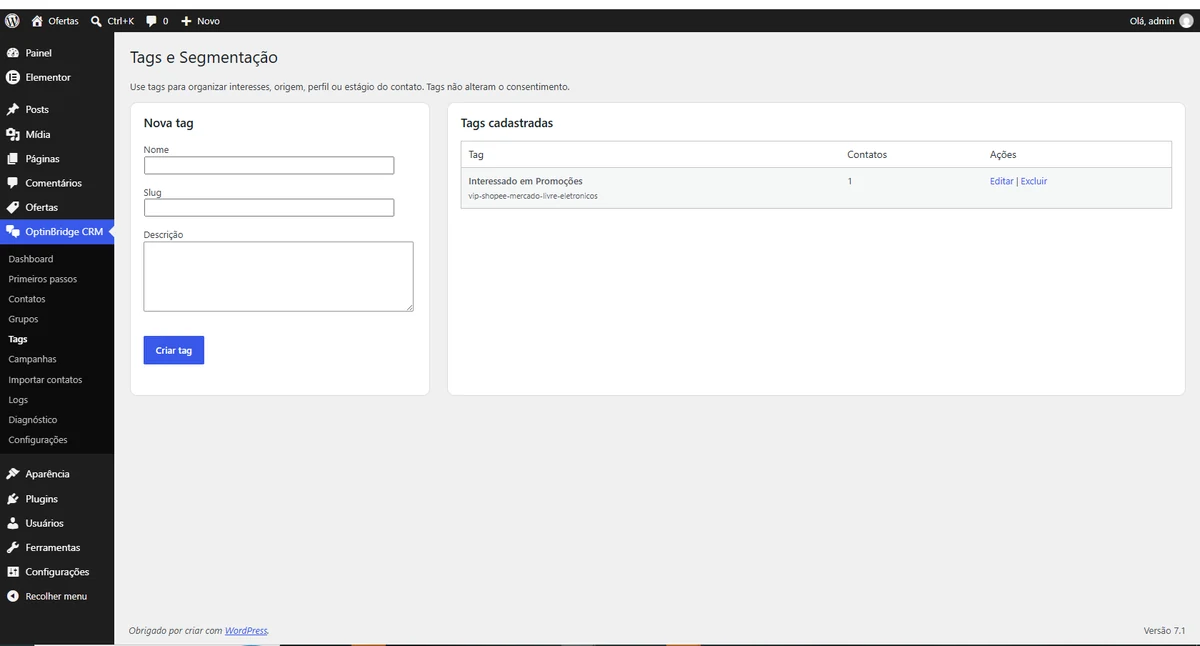Click the slug vip-shopee-mercado-livre-eletronicos
The height and width of the screenshot is (646, 1200).
(x=533, y=196)
